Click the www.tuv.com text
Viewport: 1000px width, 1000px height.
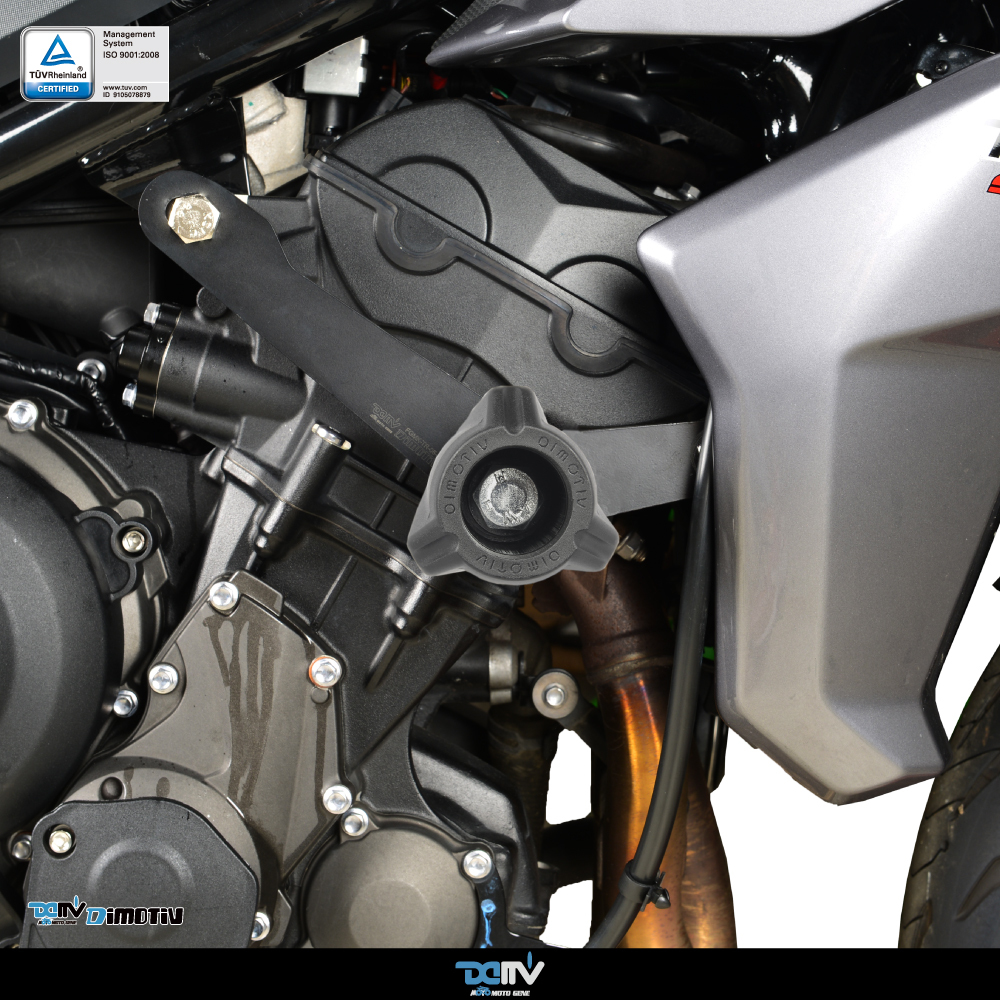[125, 87]
